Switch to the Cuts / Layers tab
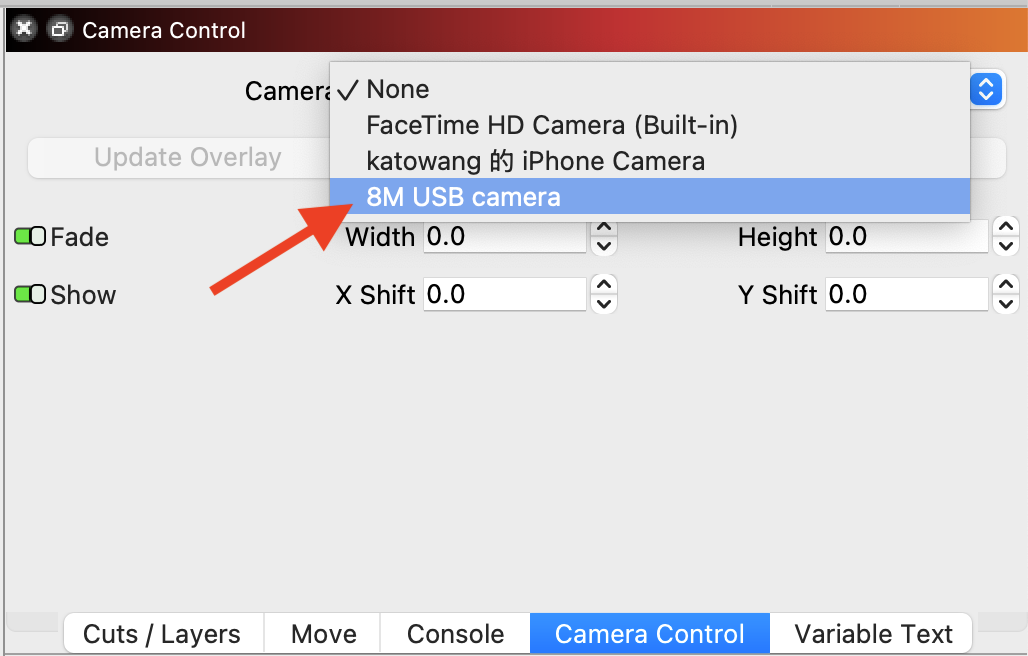The image size is (1028, 656). pos(163,634)
